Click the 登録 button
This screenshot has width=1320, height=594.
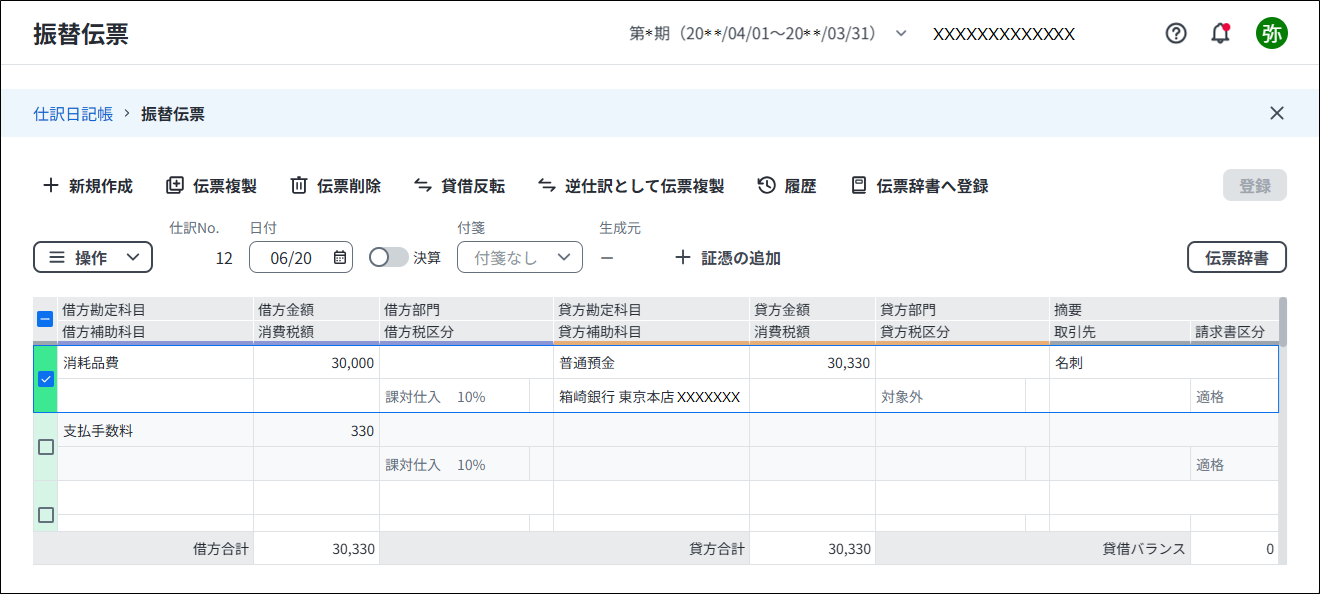point(1254,185)
